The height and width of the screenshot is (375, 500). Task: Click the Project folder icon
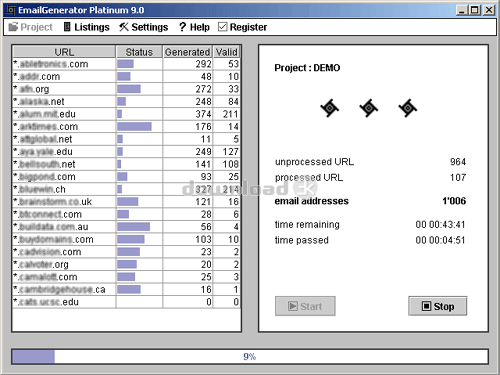pyautogui.click(x=13, y=27)
